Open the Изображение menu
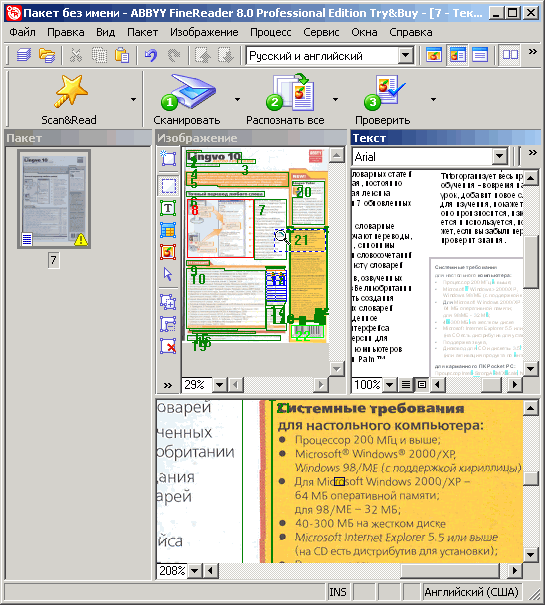 pos(204,32)
